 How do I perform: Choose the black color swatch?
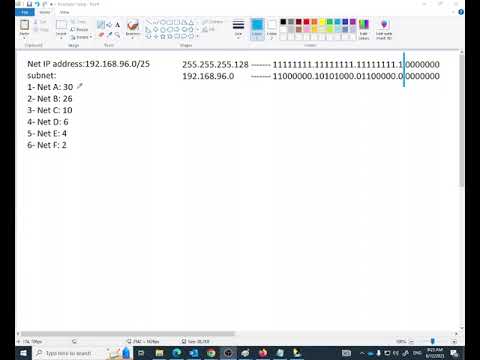point(283,22)
